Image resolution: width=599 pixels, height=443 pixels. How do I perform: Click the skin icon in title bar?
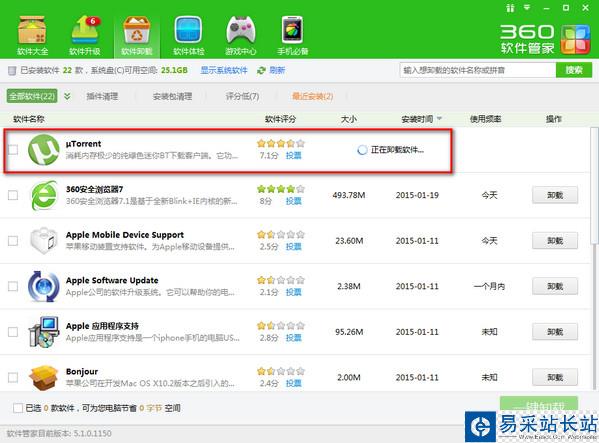tap(510, 8)
